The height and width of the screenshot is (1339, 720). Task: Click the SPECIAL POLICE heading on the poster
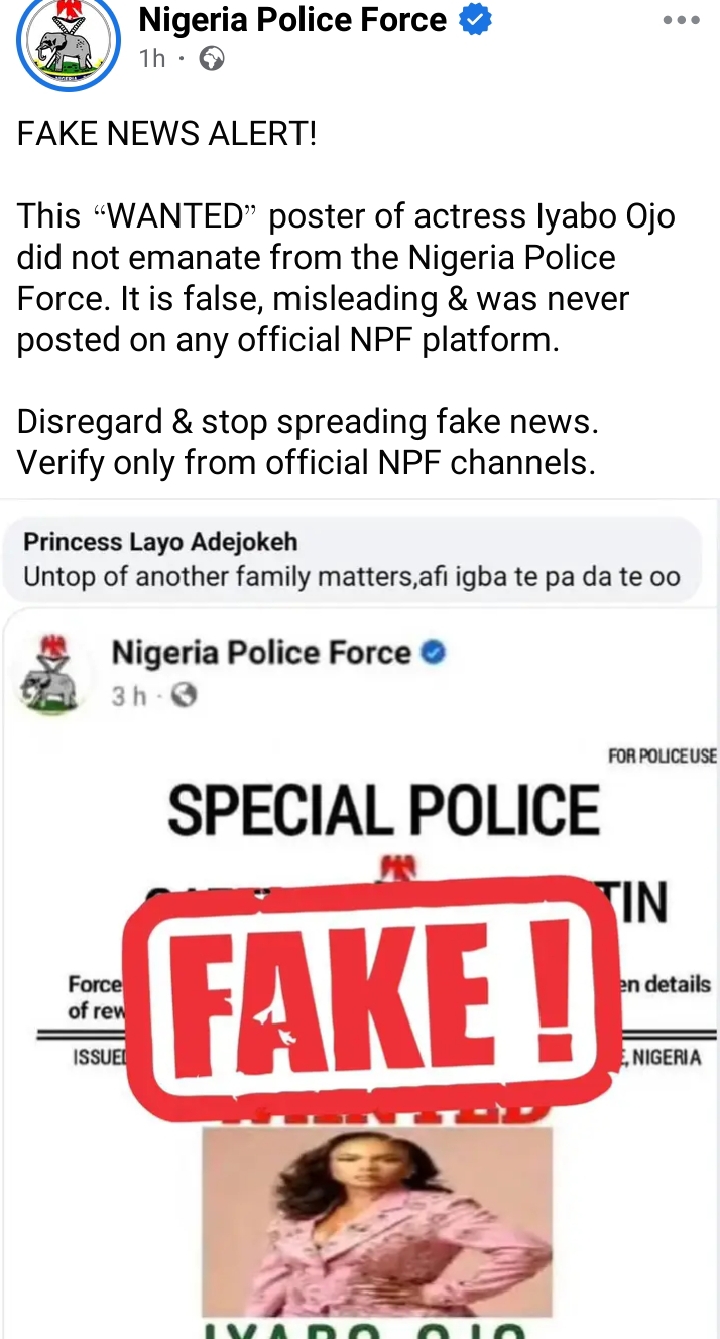[x=383, y=809]
